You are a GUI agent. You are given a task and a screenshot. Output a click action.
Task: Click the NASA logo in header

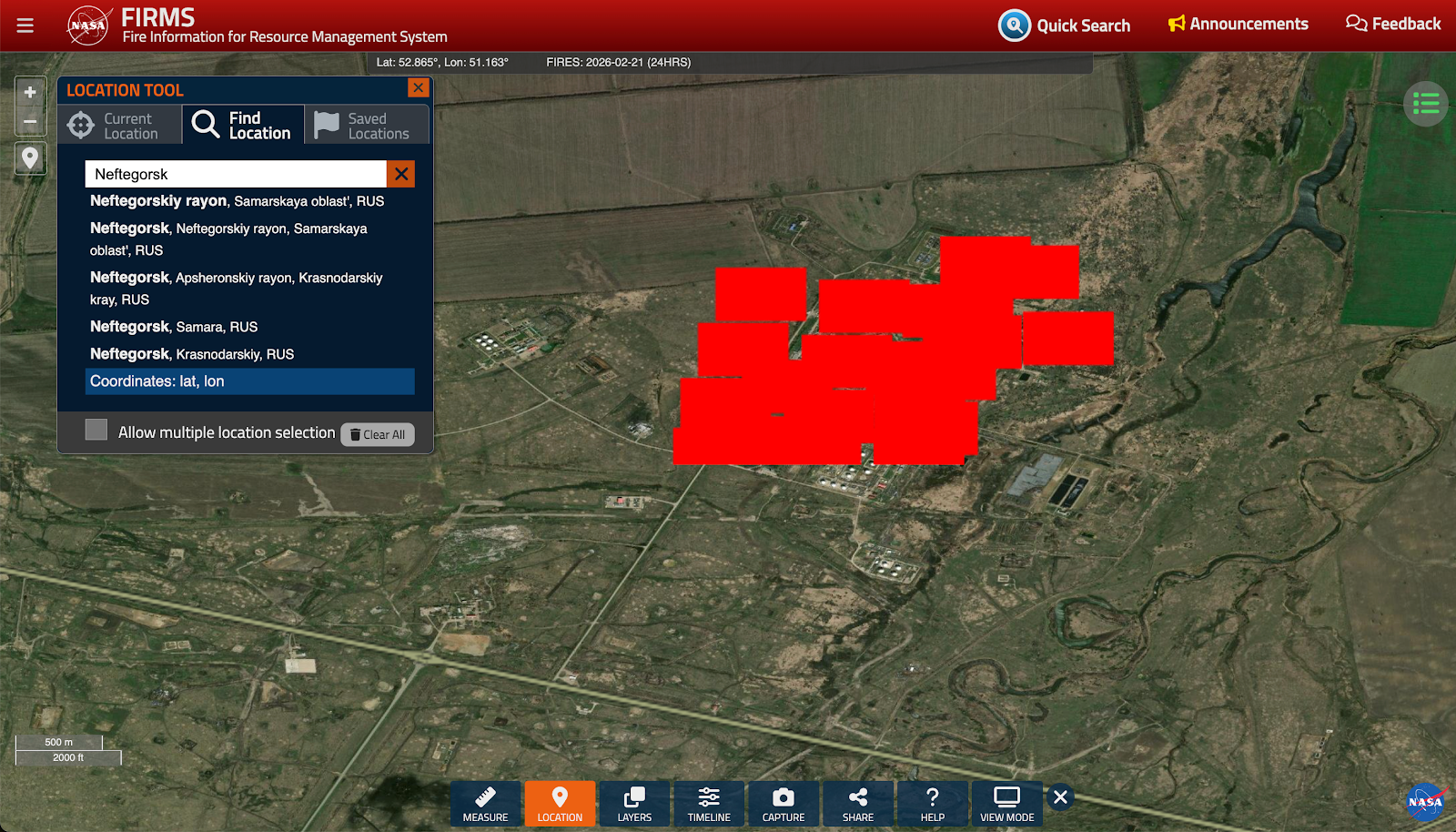coord(89,25)
